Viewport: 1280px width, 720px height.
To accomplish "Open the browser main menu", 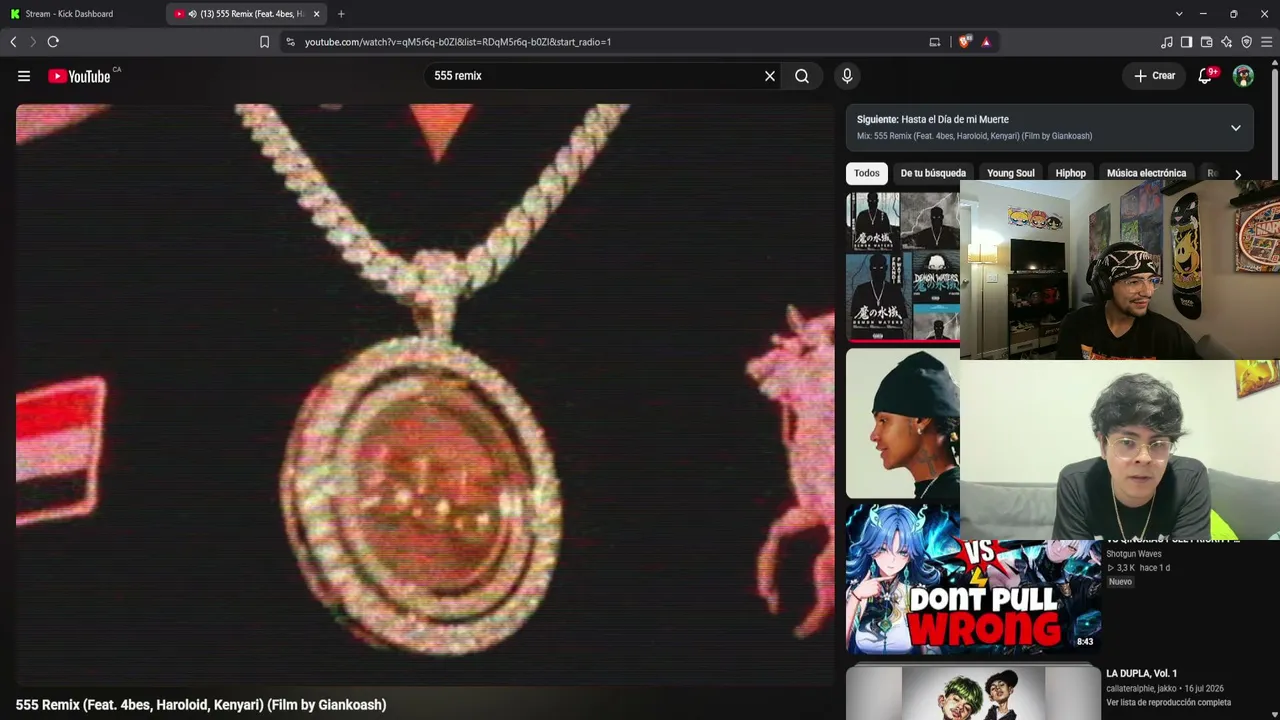I will (x=1266, y=42).
